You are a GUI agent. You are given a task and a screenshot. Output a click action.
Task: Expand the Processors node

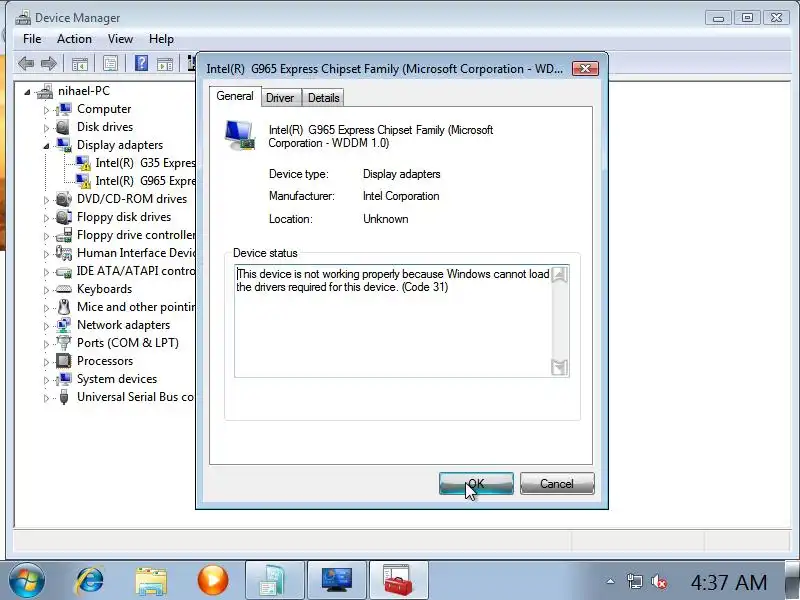(46, 362)
